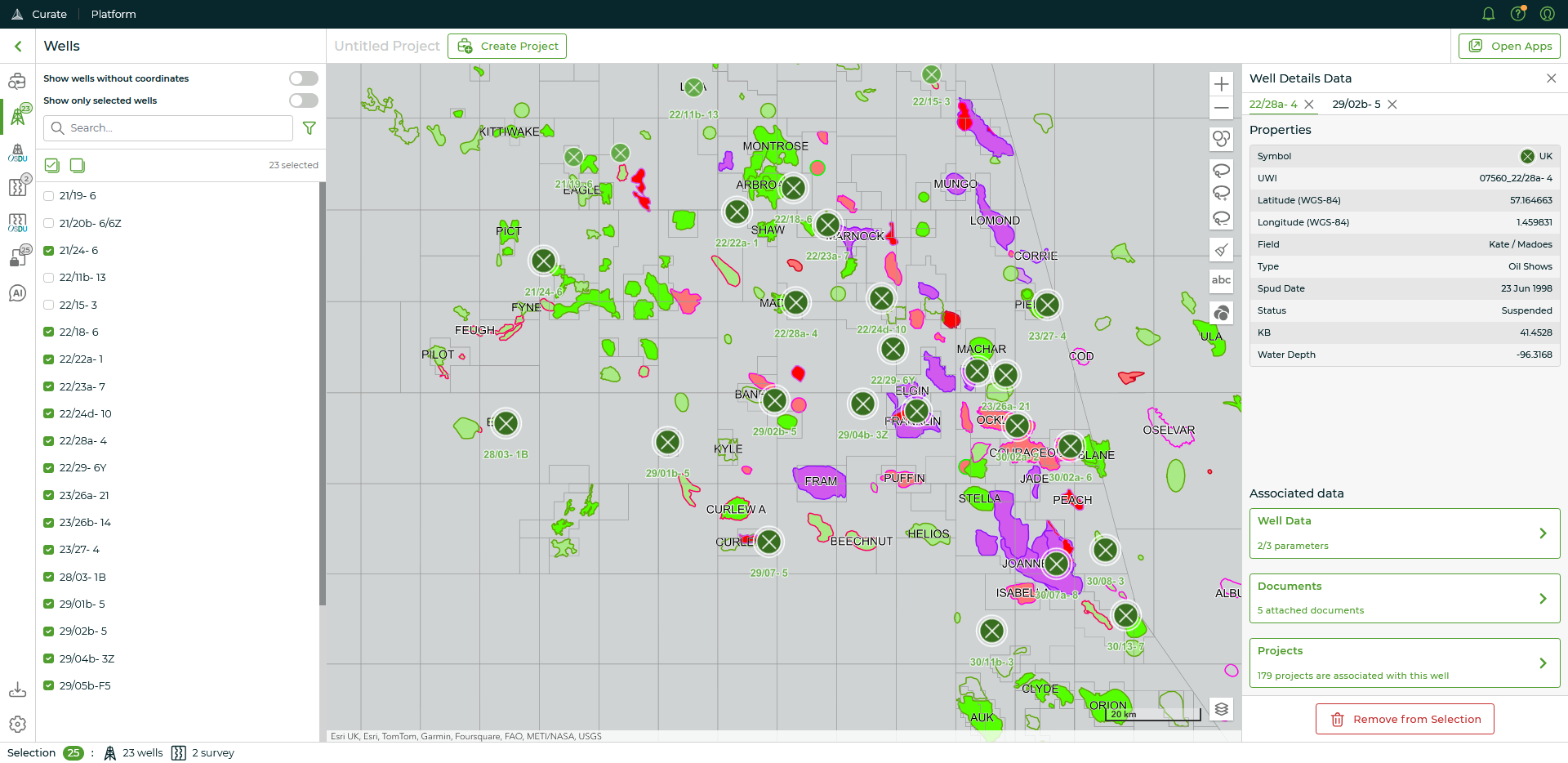Check the 21/20b- 6/6Z well checkbox
This screenshot has width=1568, height=763.
(x=49, y=223)
